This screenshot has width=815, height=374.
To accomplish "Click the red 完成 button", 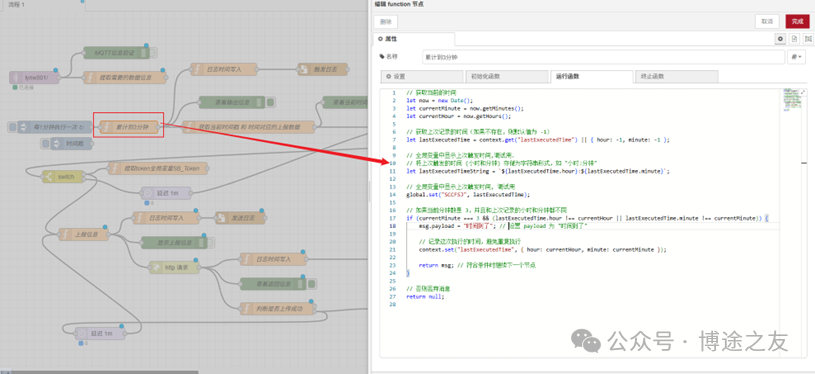I will coord(797,21).
